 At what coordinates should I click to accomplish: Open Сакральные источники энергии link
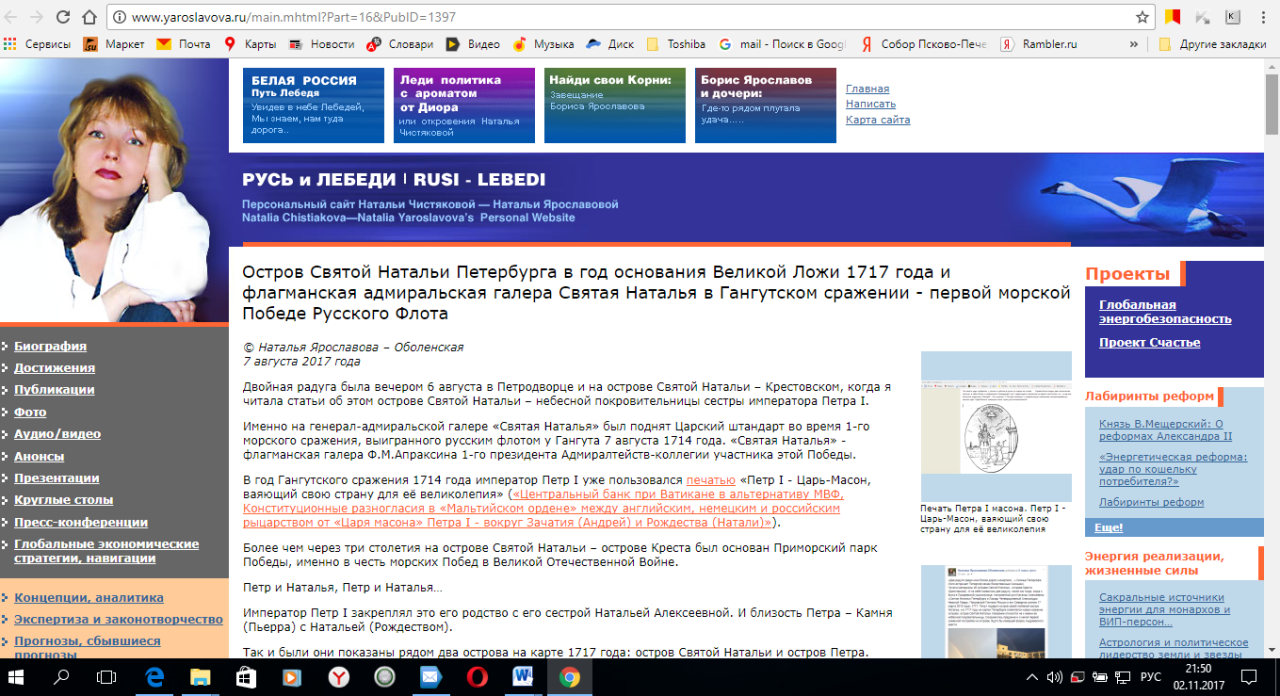tap(1165, 609)
